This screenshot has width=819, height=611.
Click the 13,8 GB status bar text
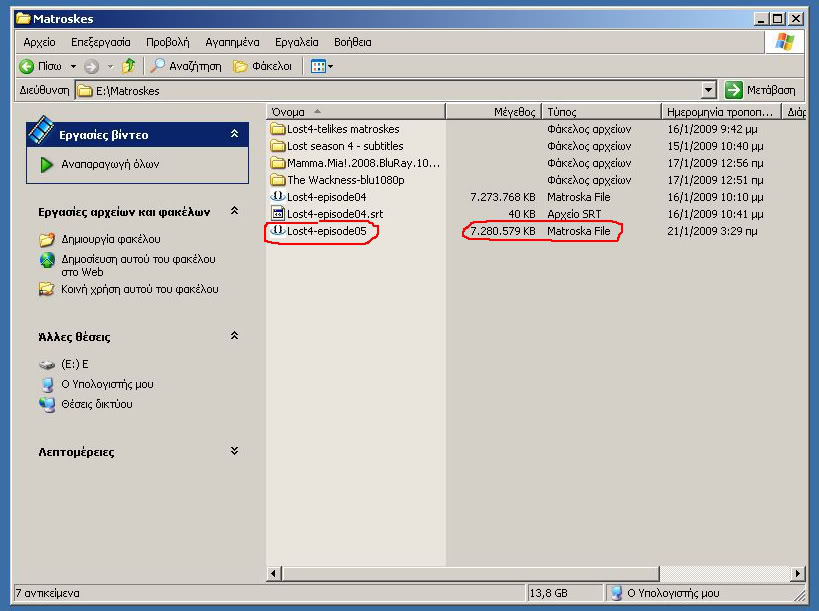point(548,593)
